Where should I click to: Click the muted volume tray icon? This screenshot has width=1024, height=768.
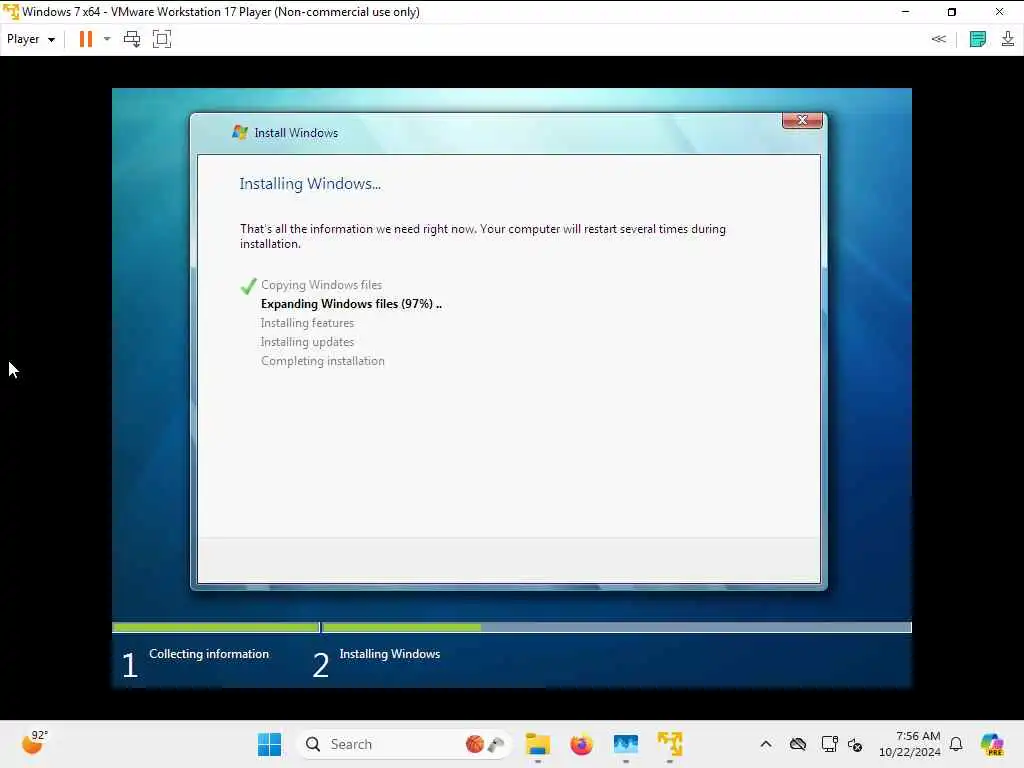tap(855, 744)
